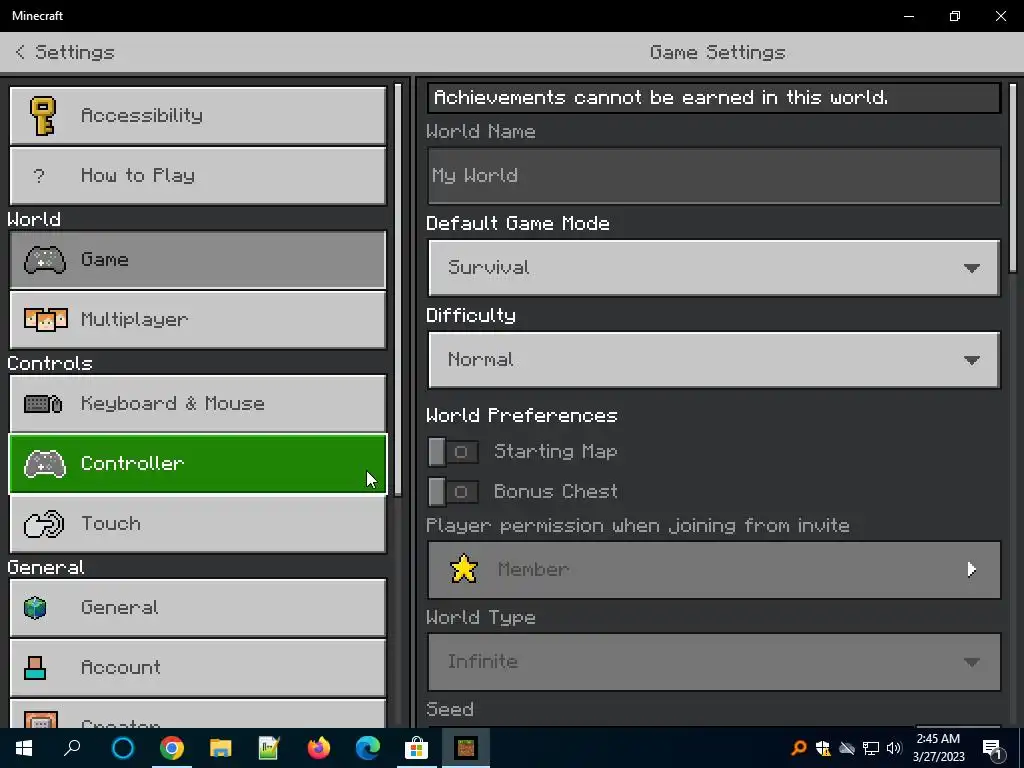
Task: Click the Keyboard & Mouse icon
Action: (x=43, y=404)
